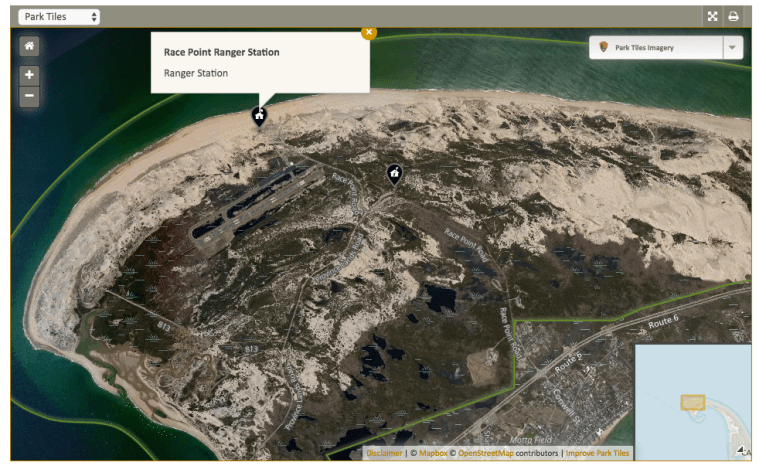The image size is (766, 469).
Task: Click the NPS arrowhead icon in layer selector
Action: point(604,48)
